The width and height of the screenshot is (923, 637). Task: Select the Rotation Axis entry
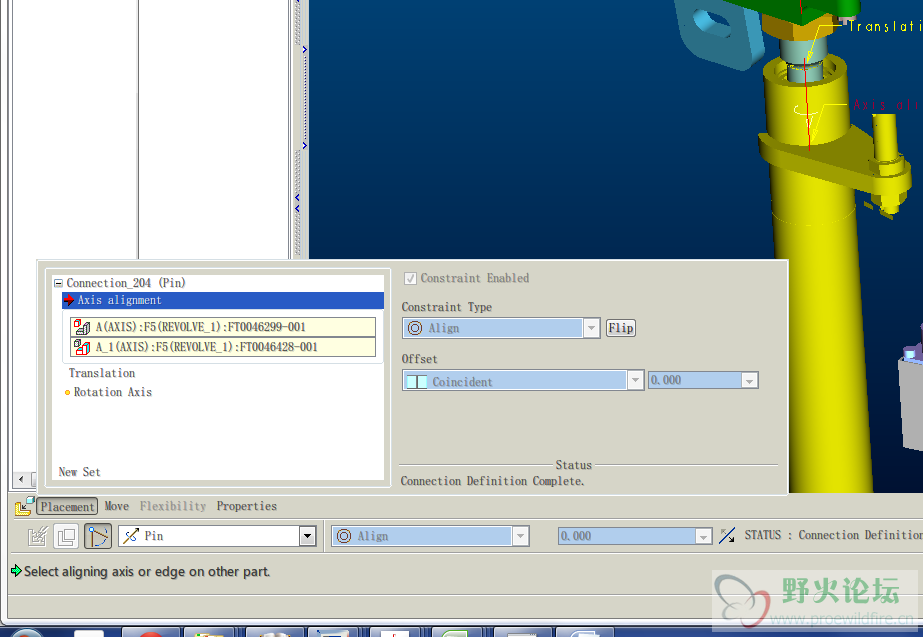click(112, 392)
